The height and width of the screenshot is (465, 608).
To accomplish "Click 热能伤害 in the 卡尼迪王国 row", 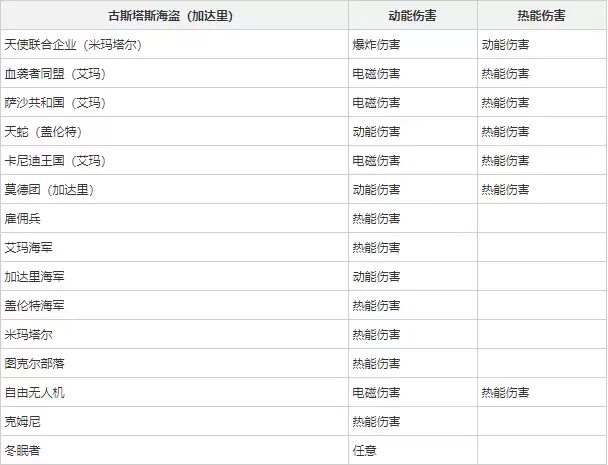I will click(505, 161).
